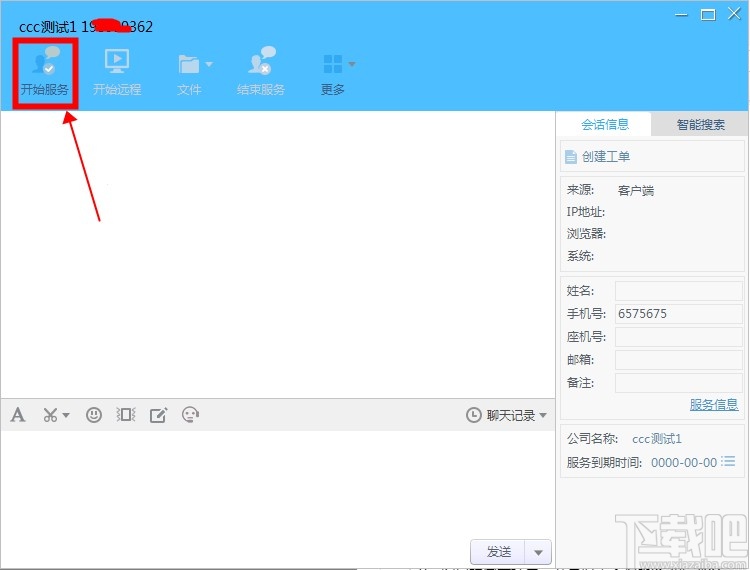This screenshot has height=570, width=750.
Task: Start remote session via 开始远程
Action: point(117,72)
